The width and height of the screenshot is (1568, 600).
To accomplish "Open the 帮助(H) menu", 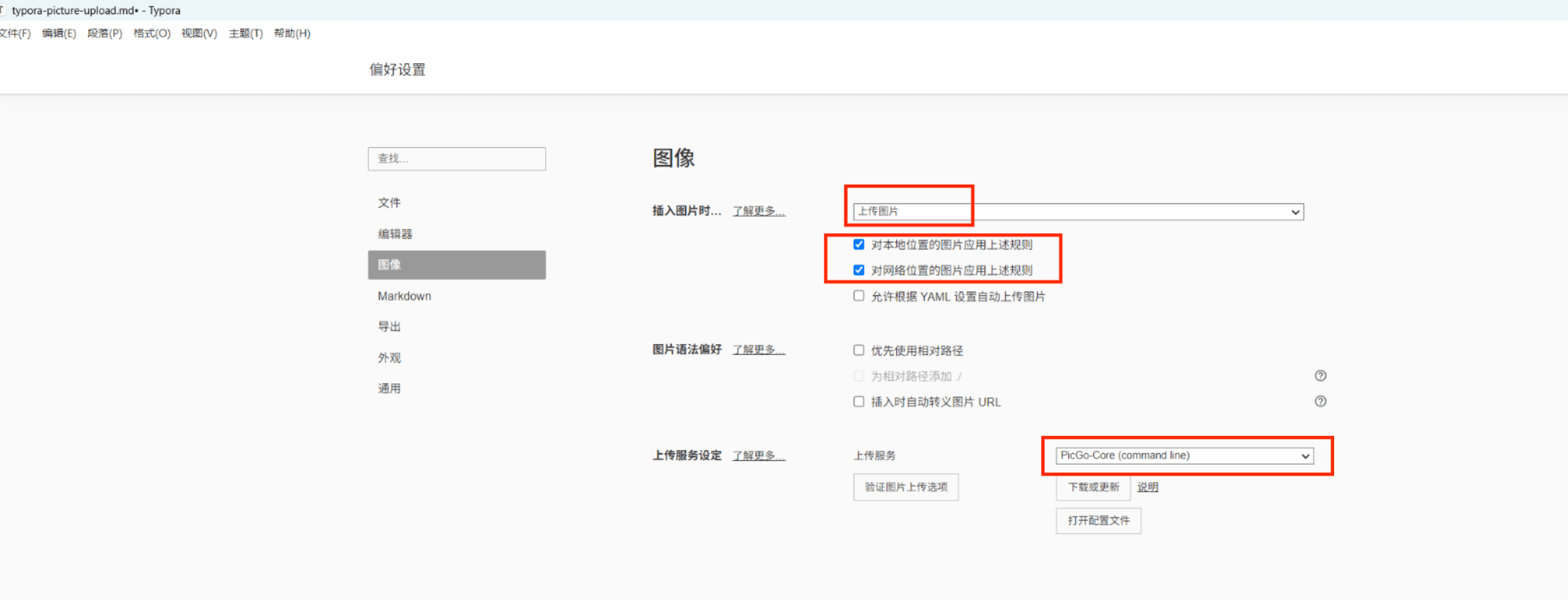I will pos(291,33).
